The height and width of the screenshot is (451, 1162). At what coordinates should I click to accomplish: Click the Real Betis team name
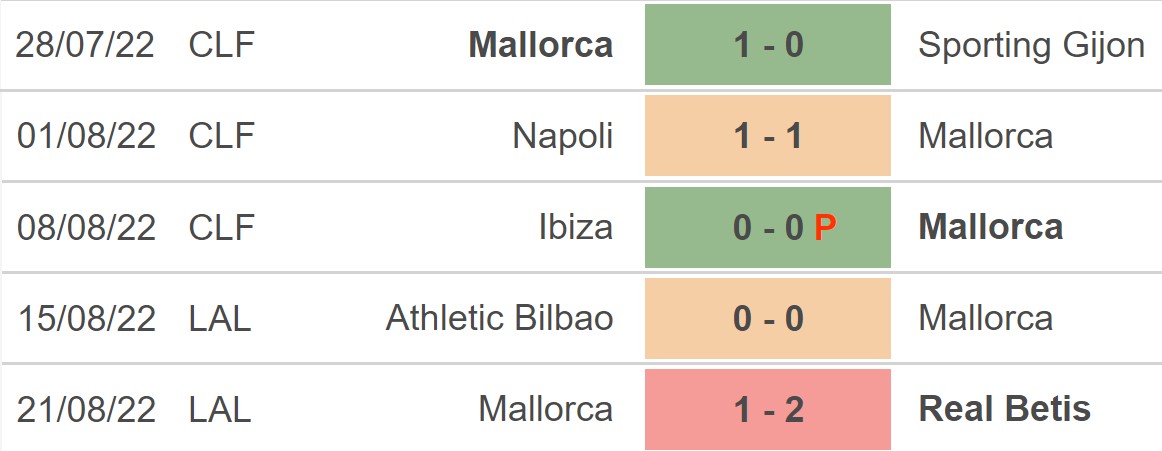(1004, 409)
